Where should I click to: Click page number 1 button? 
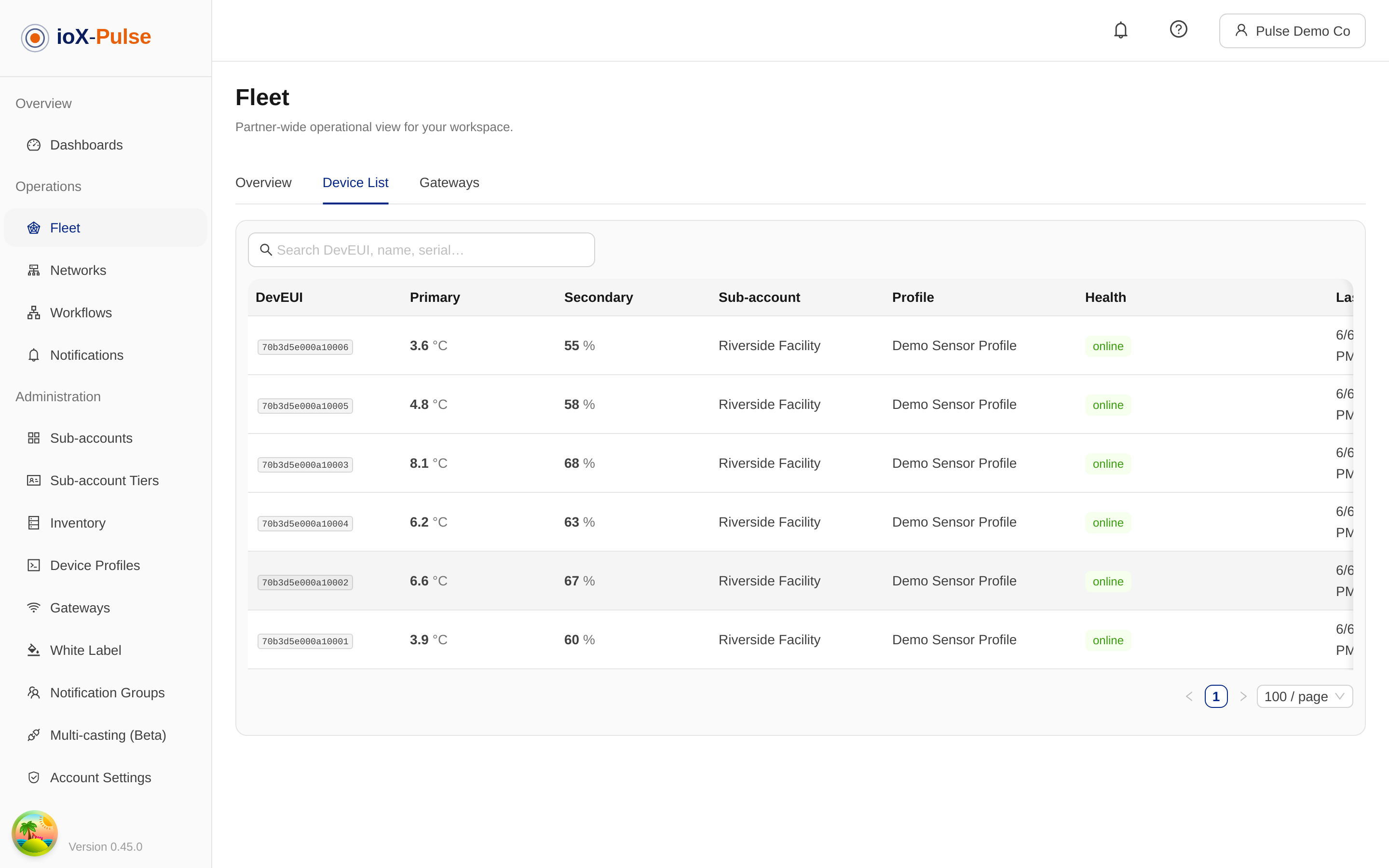click(1216, 696)
